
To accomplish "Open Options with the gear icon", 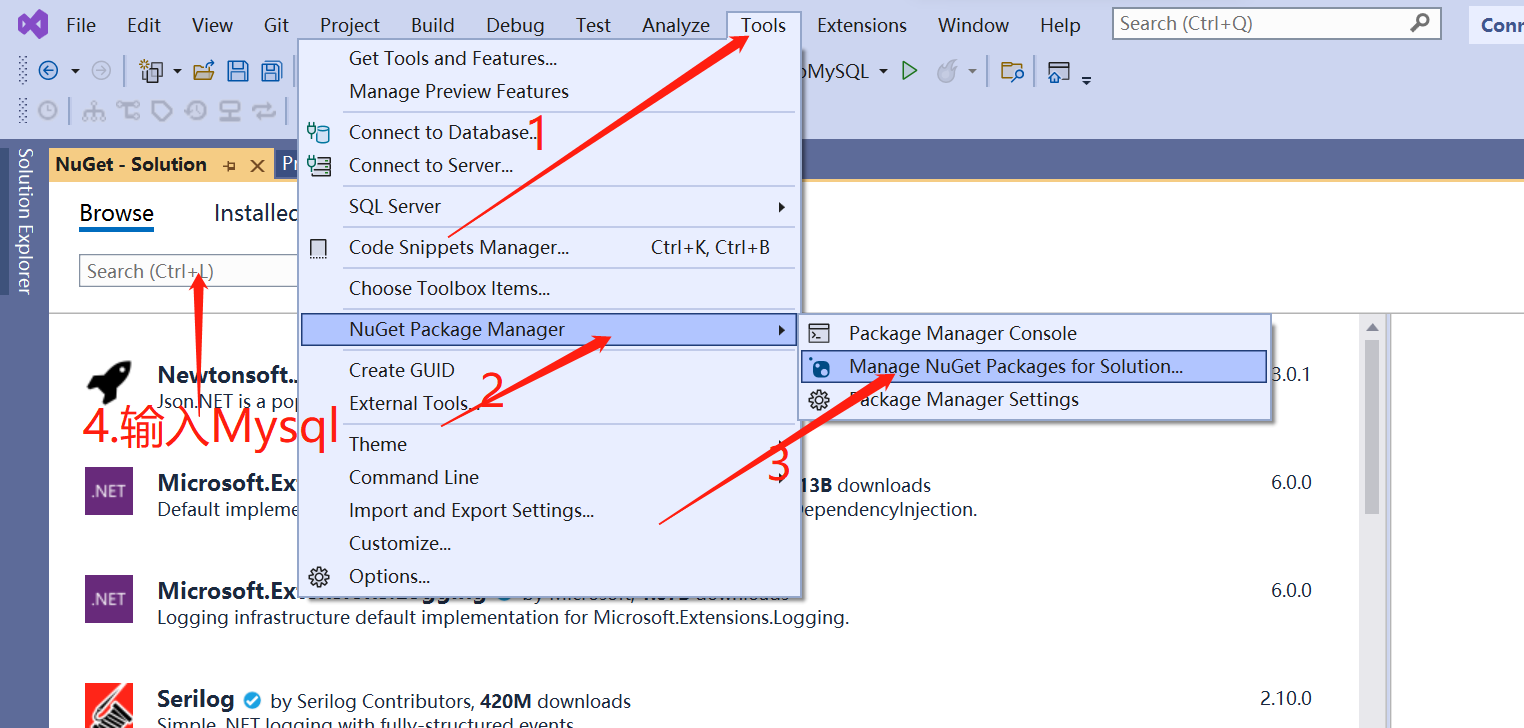I will pos(549,576).
